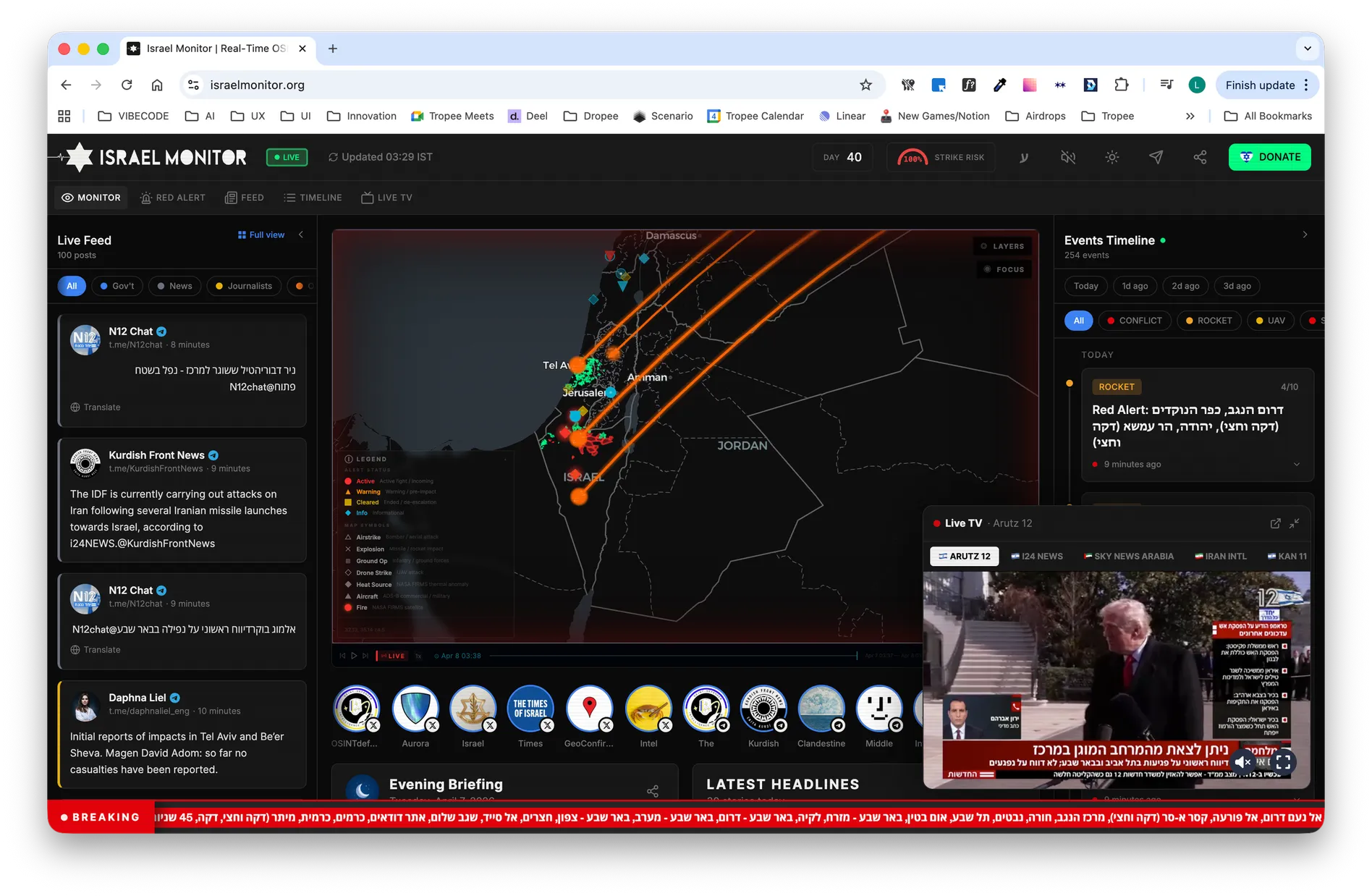The height and width of the screenshot is (896, 1372).
Task: Play the map timeline playback
Action: click(x=354, y=656)
